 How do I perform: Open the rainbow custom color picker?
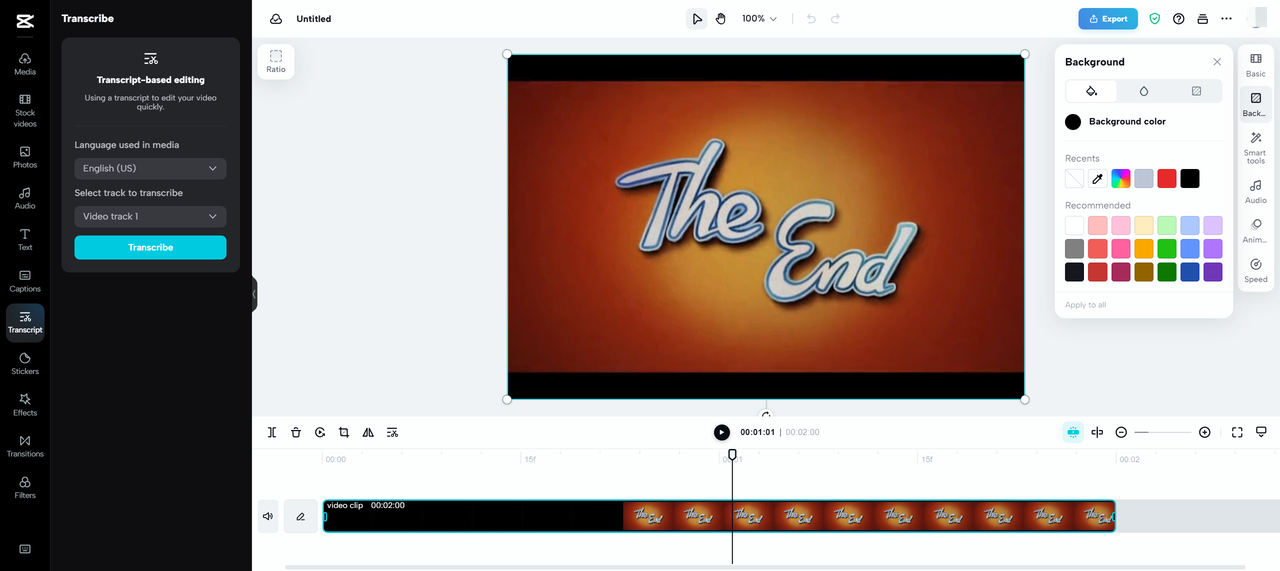click(x=1121, y=179)
